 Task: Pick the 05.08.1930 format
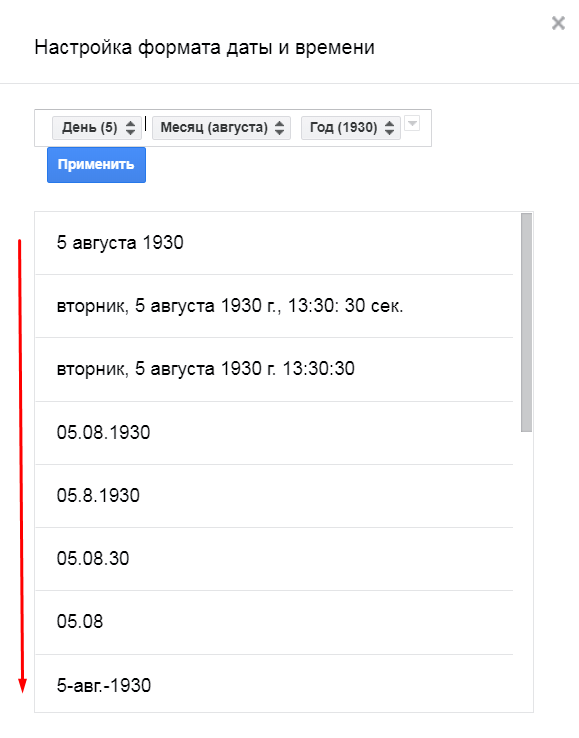pyautogui.click(x=274, y=433)
